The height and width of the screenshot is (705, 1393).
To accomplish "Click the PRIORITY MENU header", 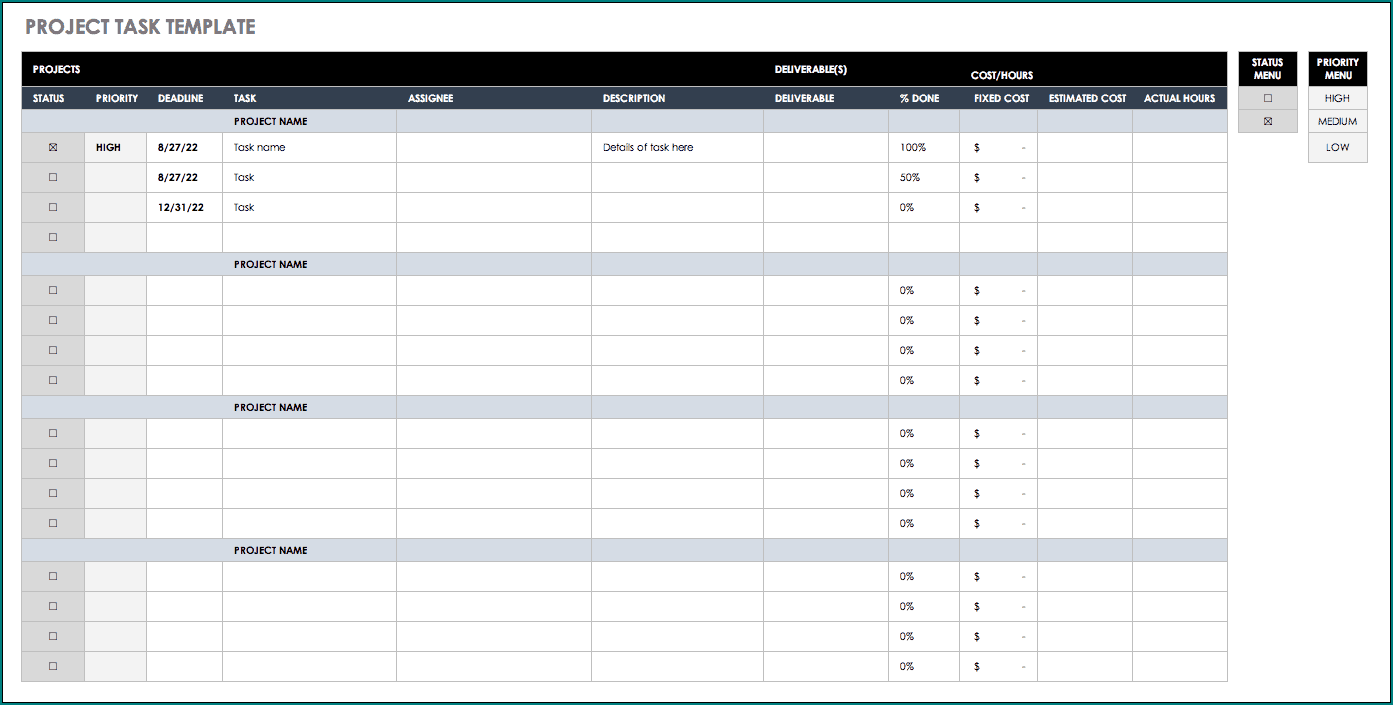I will pyautogui.click(x=1337, y=69).
